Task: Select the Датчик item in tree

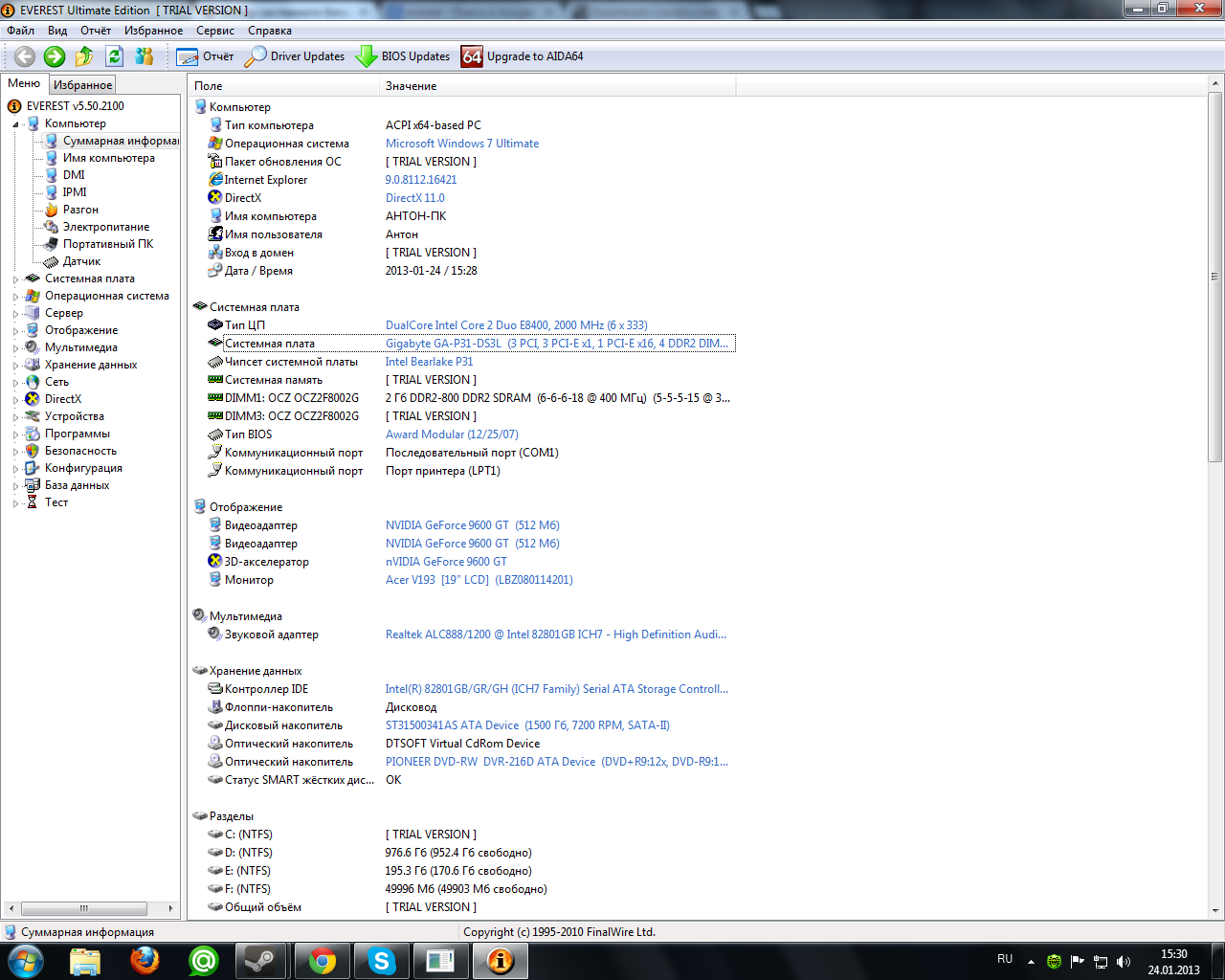Action: tap(81, 261)
